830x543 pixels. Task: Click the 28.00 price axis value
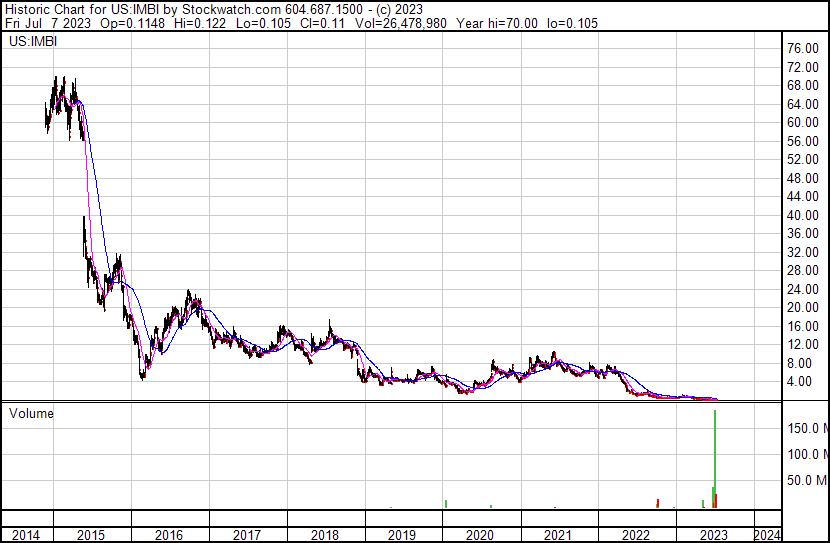point(803,270)
